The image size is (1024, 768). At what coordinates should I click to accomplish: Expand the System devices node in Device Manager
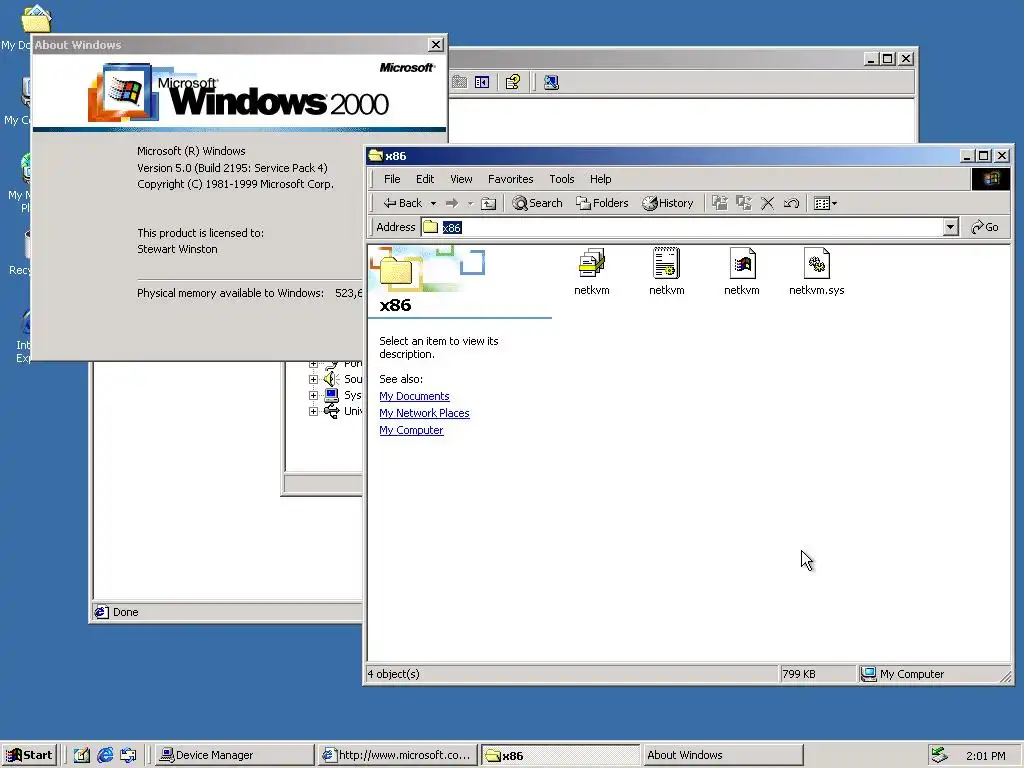click(313, 395)
